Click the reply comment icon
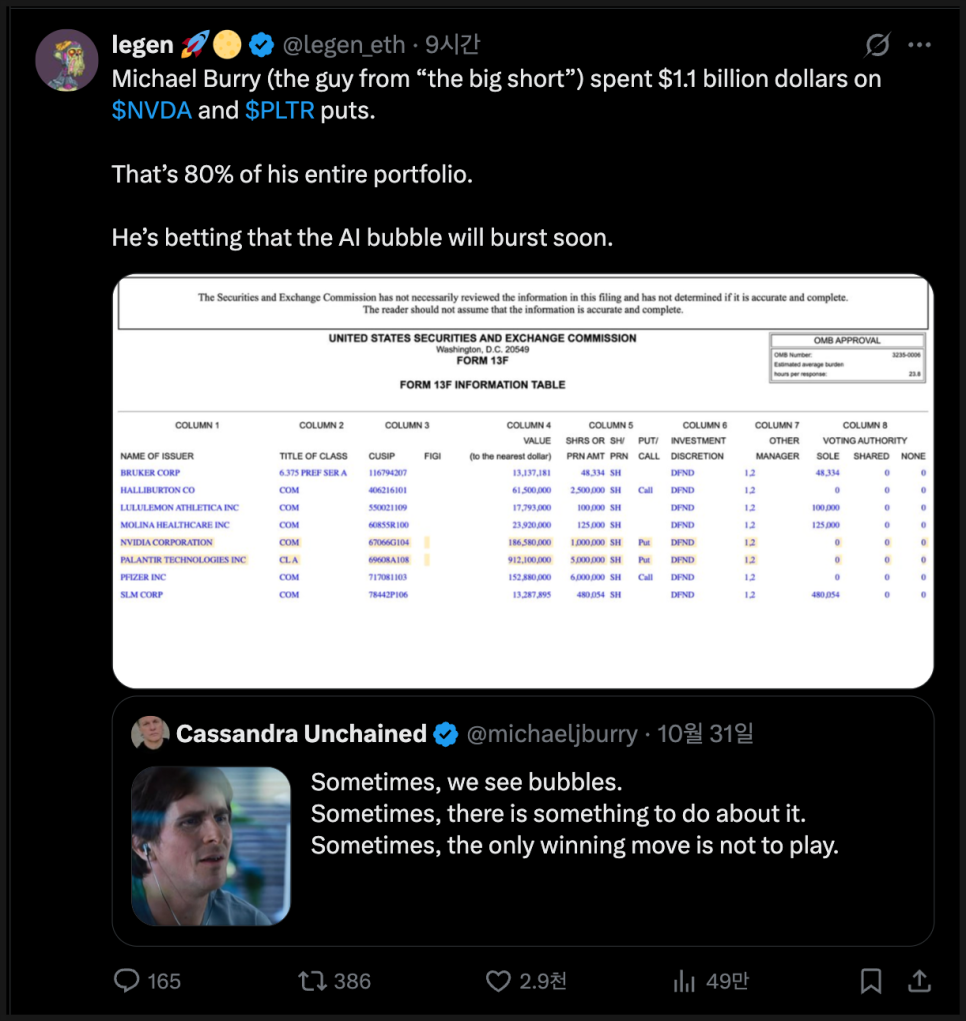 click(x=127, y=981)
